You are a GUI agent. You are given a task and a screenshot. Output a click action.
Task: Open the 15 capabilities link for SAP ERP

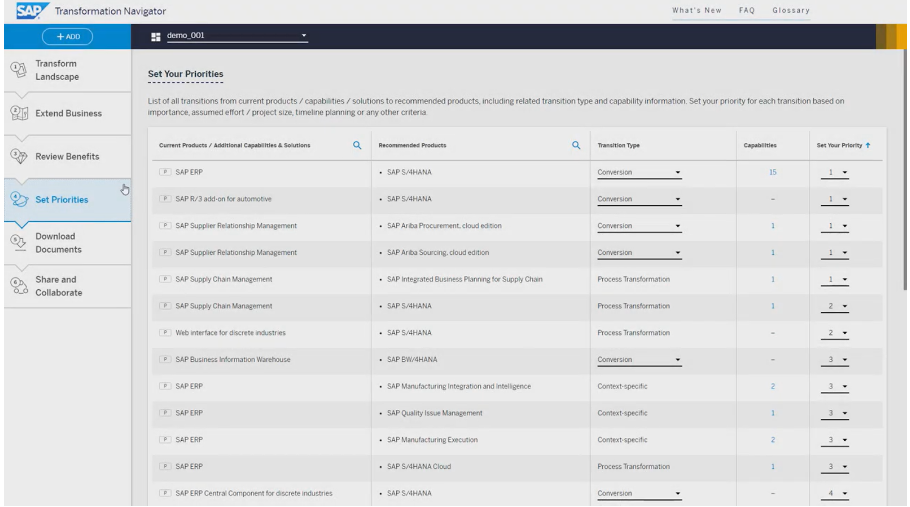(x=772, y=172)
